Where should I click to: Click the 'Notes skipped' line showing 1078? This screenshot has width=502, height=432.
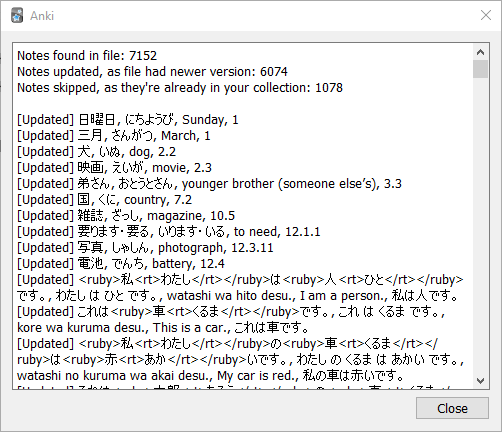(x=180, y=87)
